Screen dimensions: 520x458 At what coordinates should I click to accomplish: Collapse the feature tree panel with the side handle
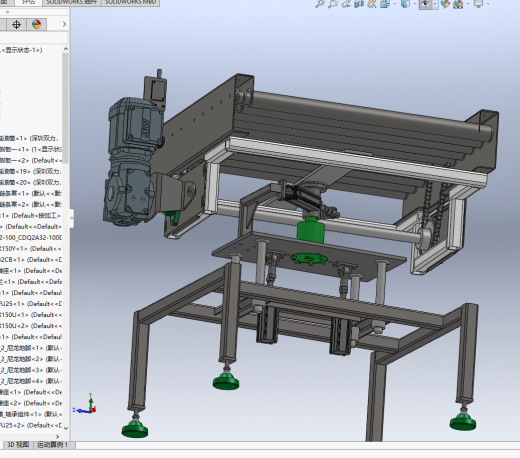pos(72,218)
